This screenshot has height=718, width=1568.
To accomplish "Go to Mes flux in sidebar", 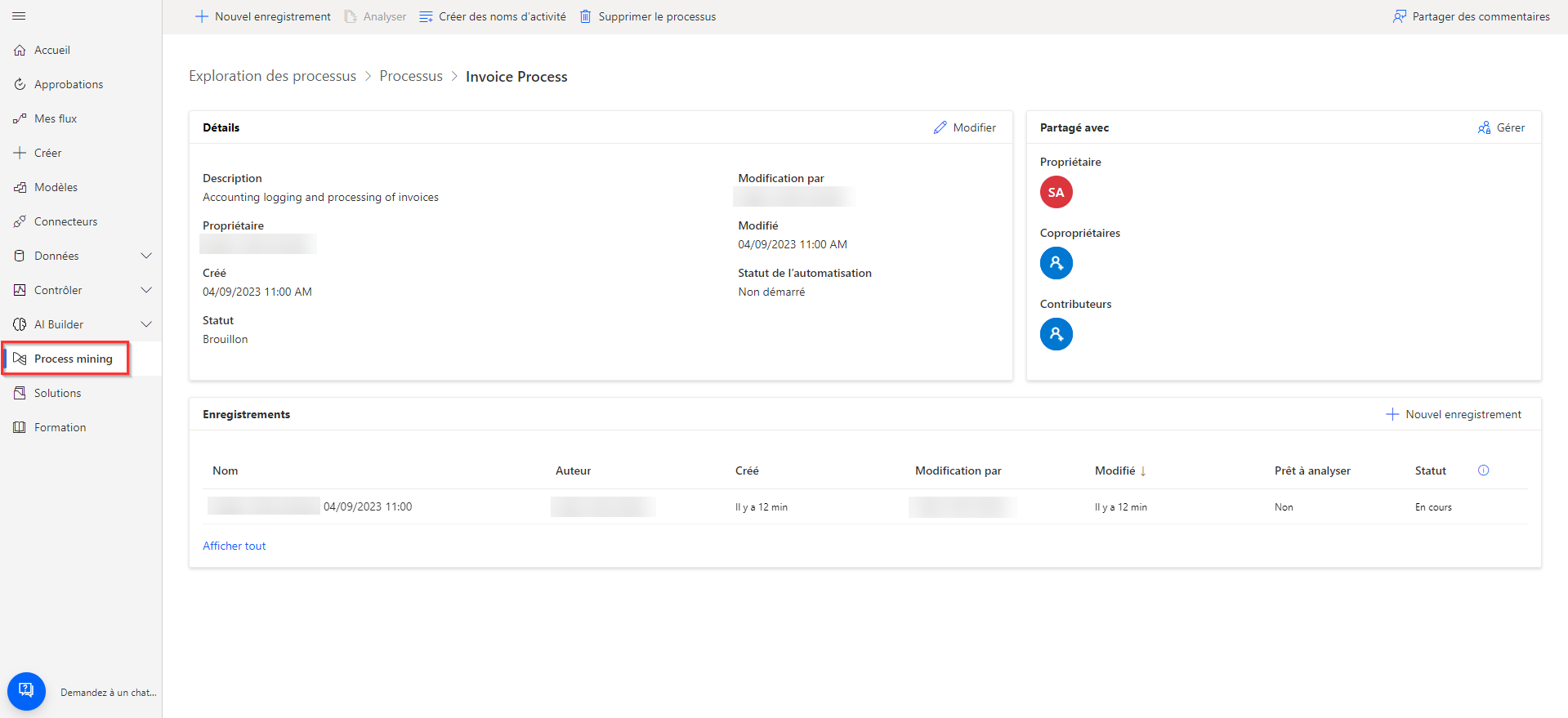I will (56, 118).
